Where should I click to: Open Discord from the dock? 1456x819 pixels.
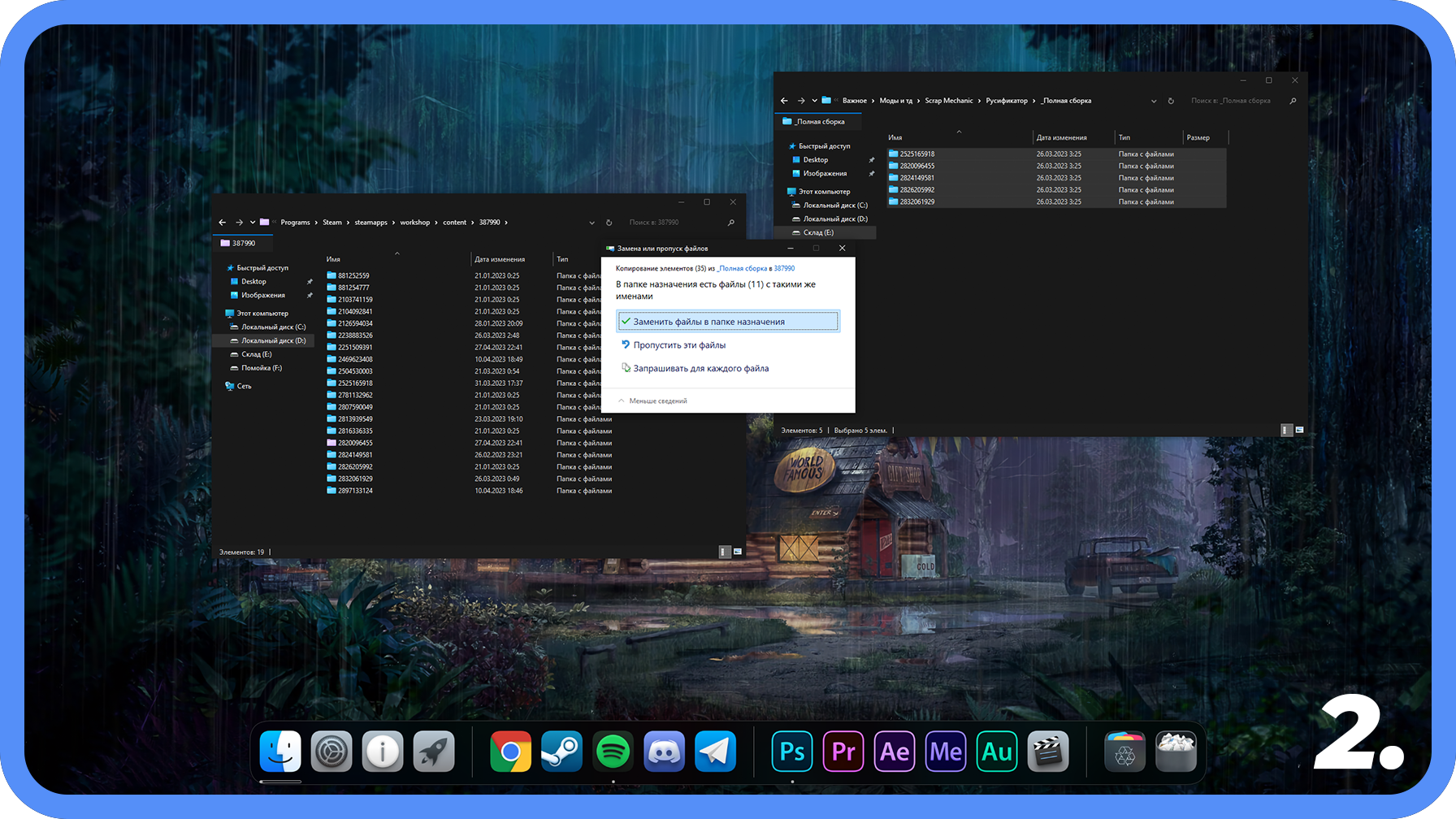coord(664,752)
